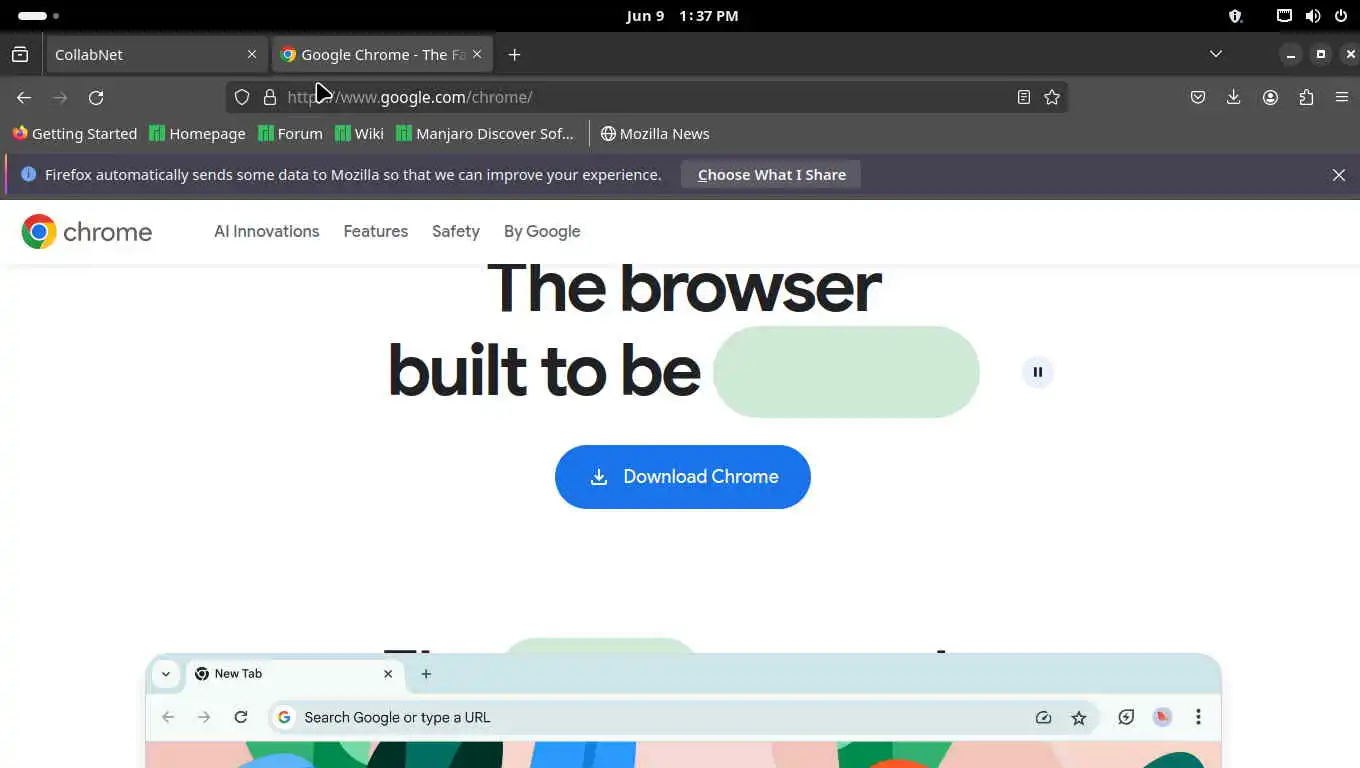Go back one page in Firefox
The image size is (1360, 768).
point(24,97)
